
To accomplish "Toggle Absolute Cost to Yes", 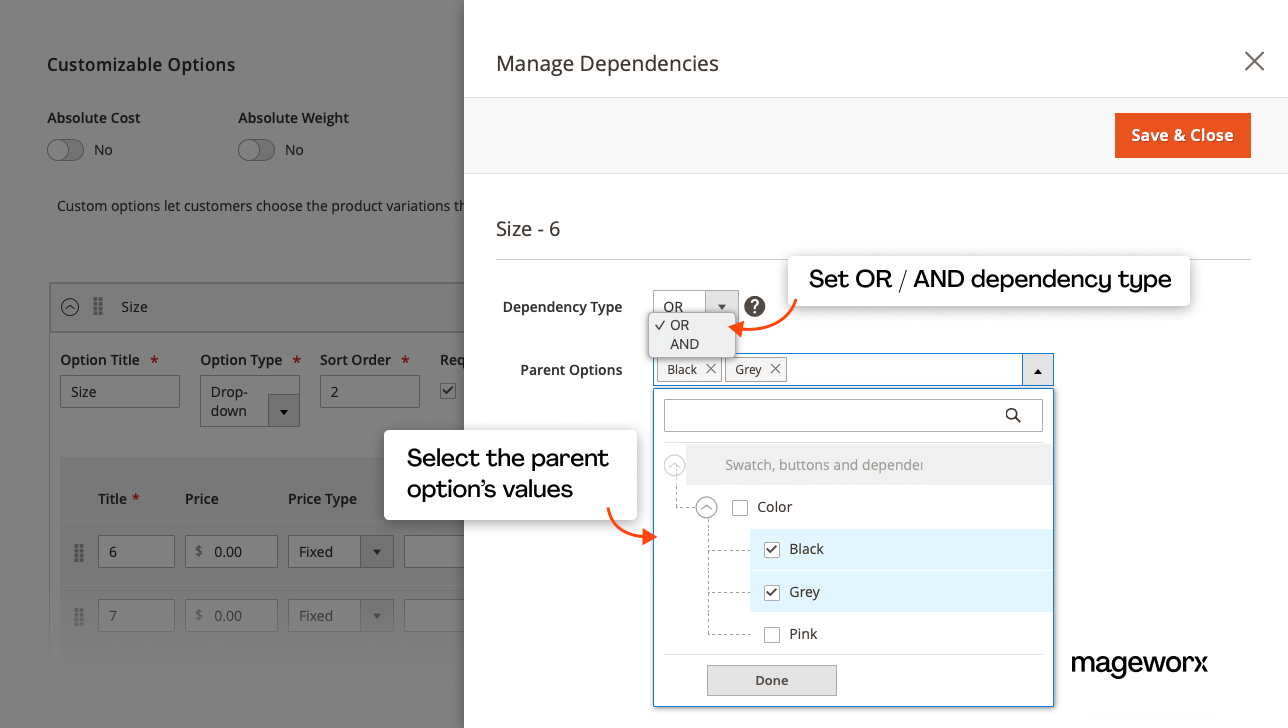I will pyautogui.click(x=65, y=149).
